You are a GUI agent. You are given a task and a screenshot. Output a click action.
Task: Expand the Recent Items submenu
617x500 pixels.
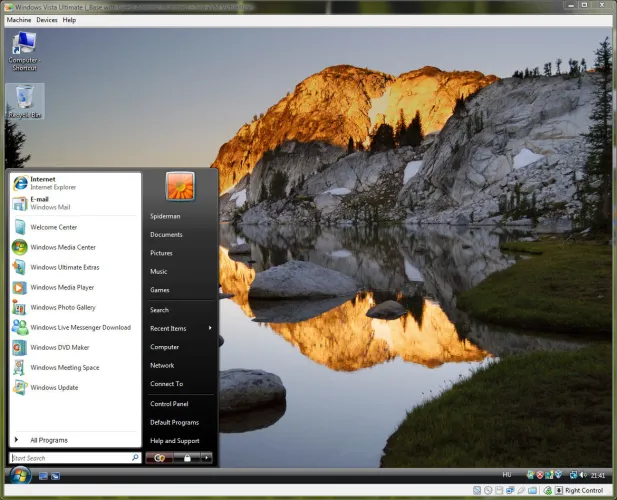point(181,328)
